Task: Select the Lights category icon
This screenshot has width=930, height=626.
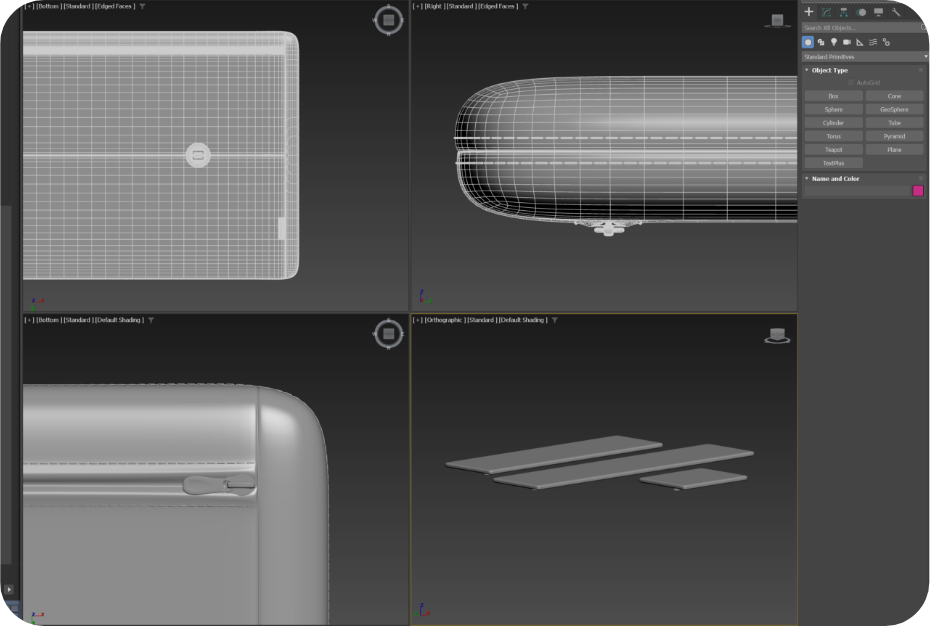Action: (833, 42)
